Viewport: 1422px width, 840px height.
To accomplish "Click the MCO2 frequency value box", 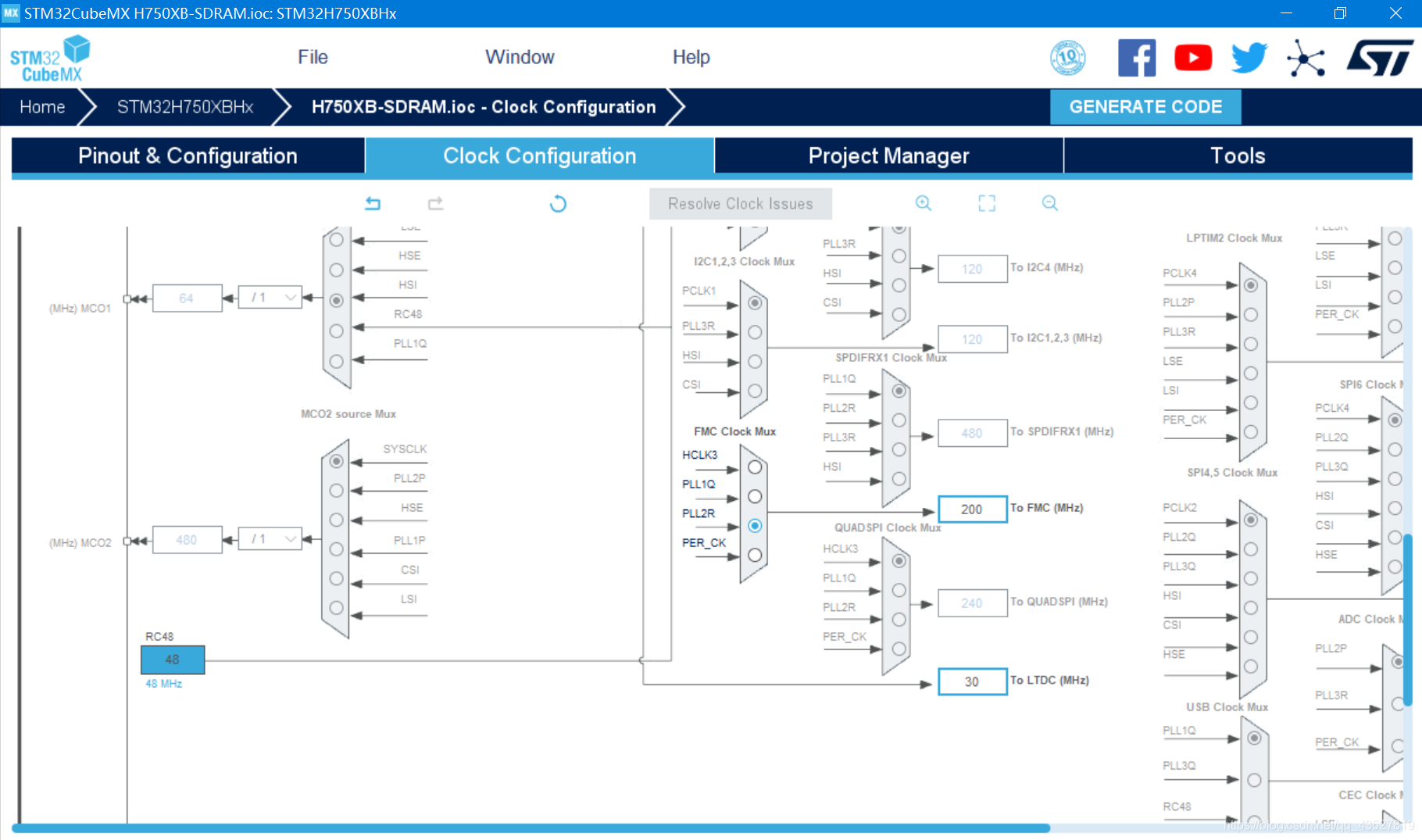I will [x=187, y=539].
